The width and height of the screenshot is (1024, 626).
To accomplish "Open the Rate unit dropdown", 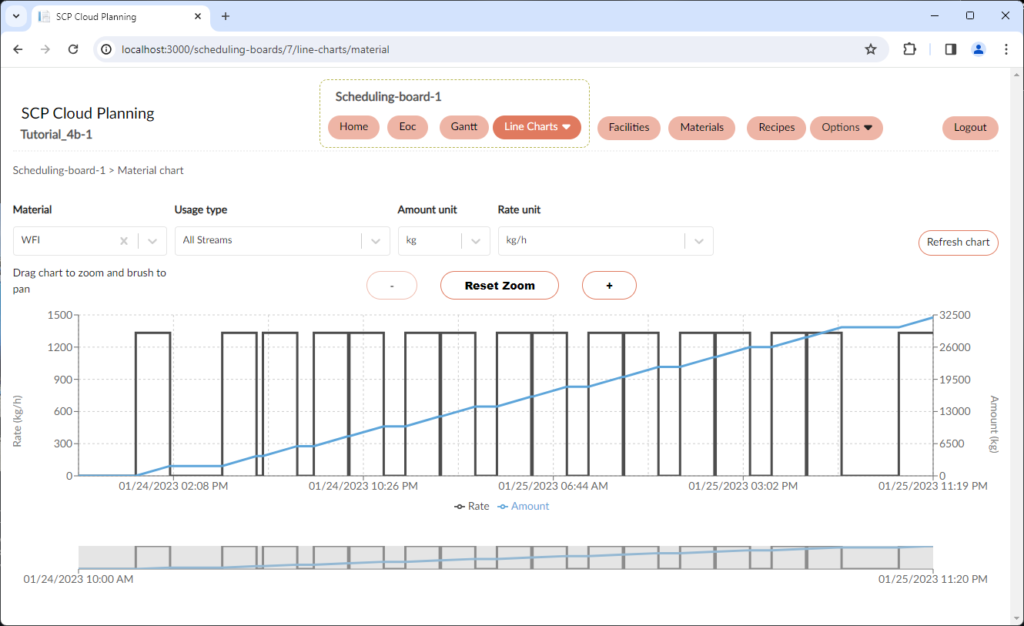I will (x=697, y=240).
